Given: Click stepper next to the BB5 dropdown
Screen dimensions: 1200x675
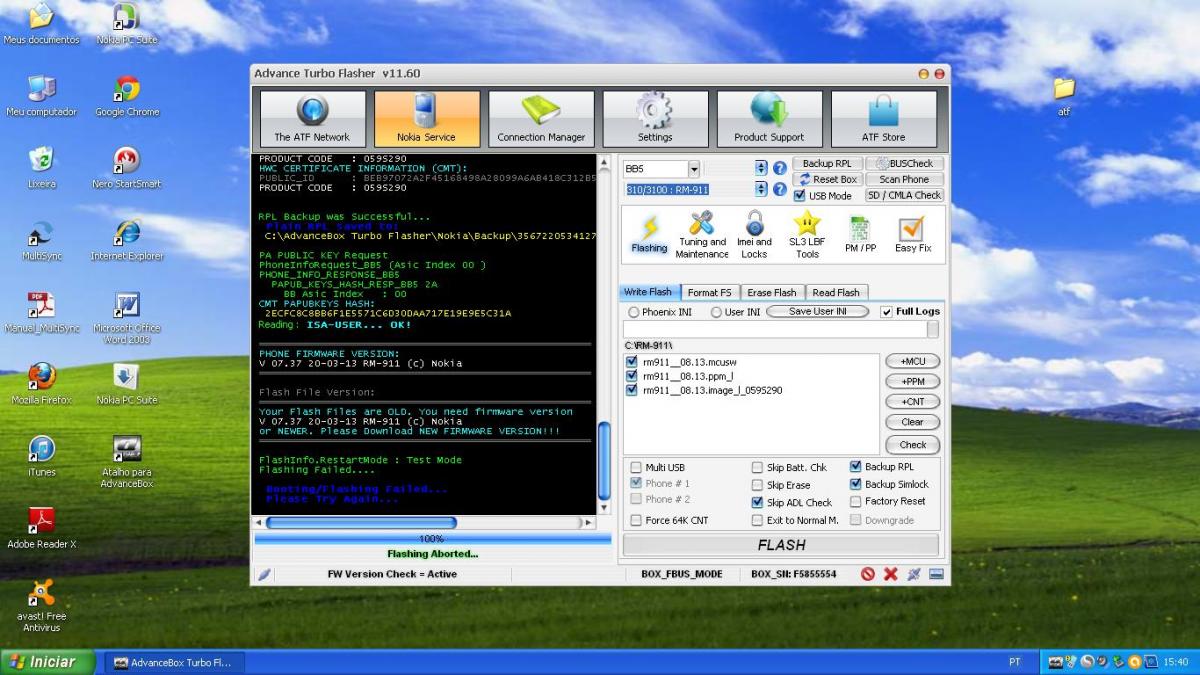Looking at the screenshot, I should [x=761, y=168].
